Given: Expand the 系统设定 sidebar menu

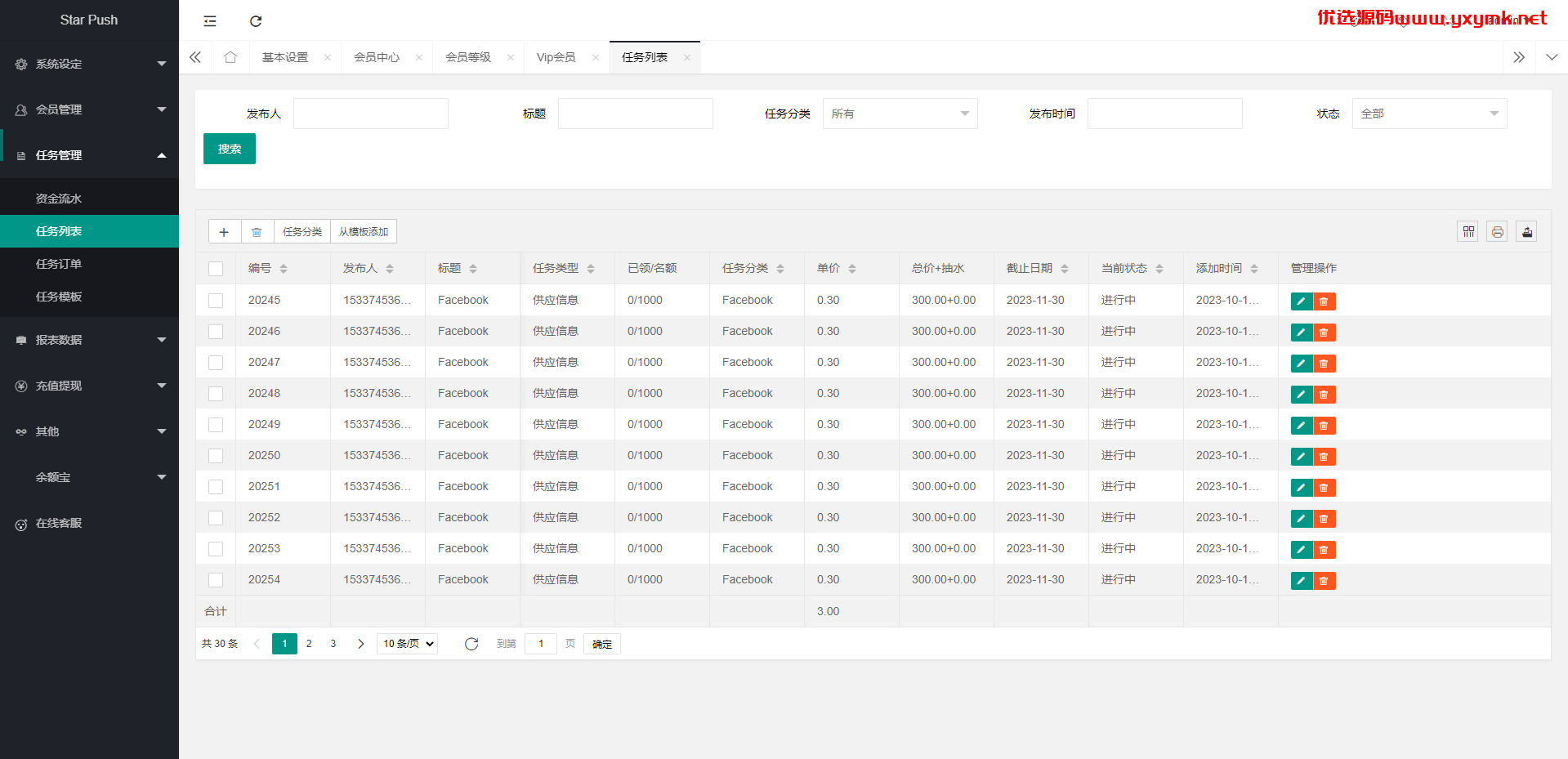Looking at the screenshot, I should pos(89,64).
